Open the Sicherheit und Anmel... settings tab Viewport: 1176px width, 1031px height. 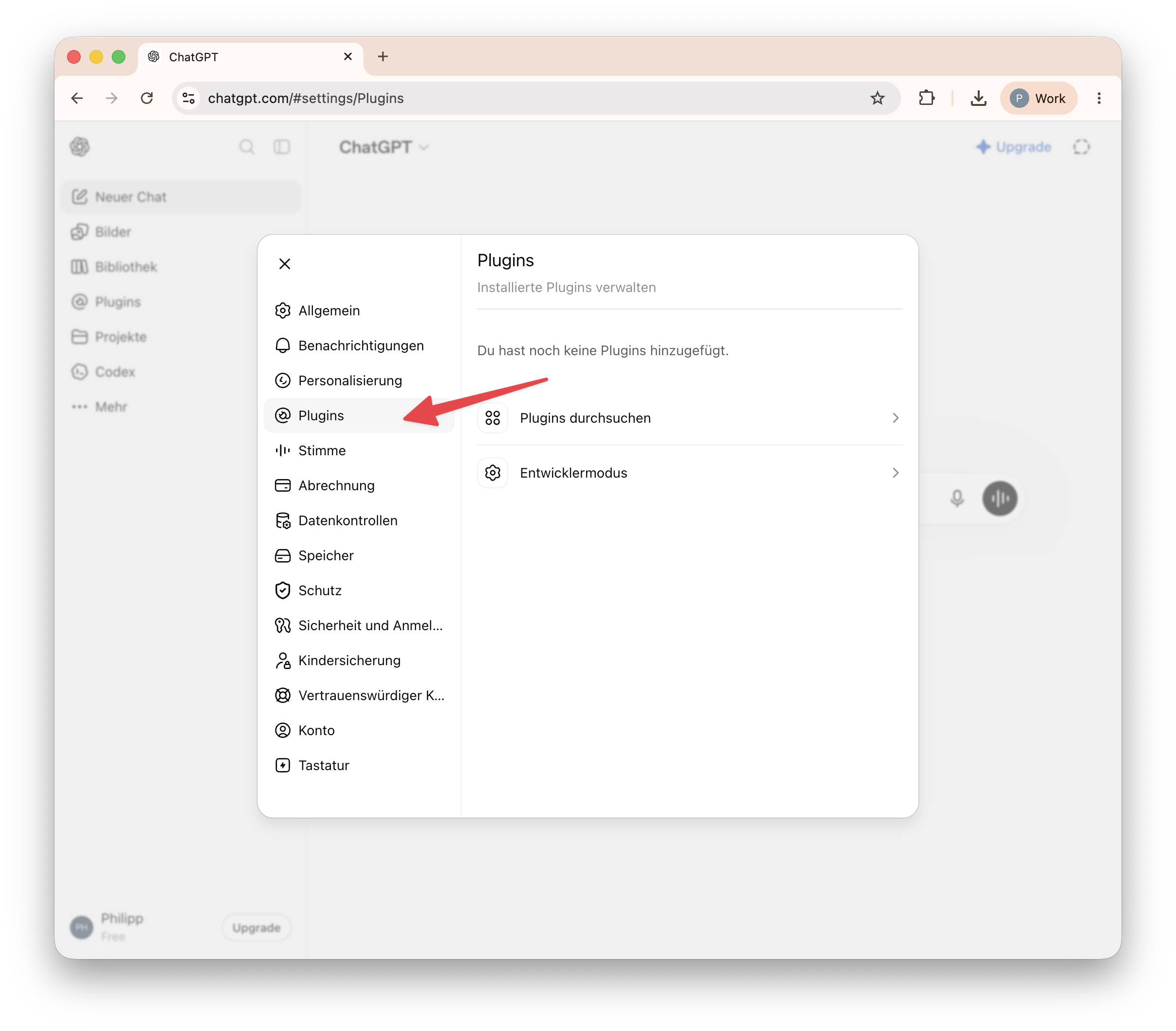(x=359, y=625)
